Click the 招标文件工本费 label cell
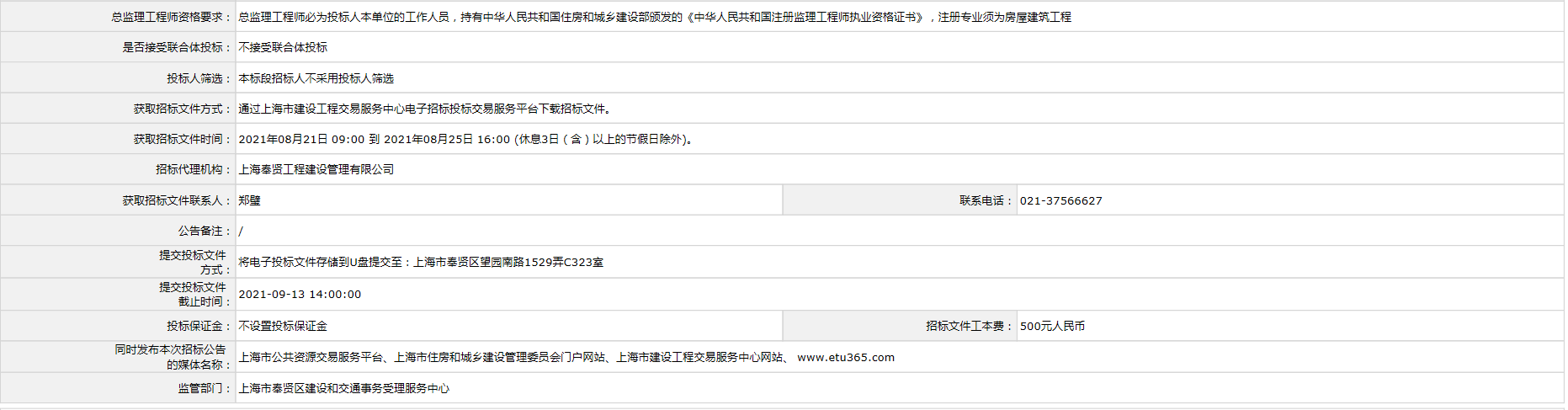 (970, 327)
